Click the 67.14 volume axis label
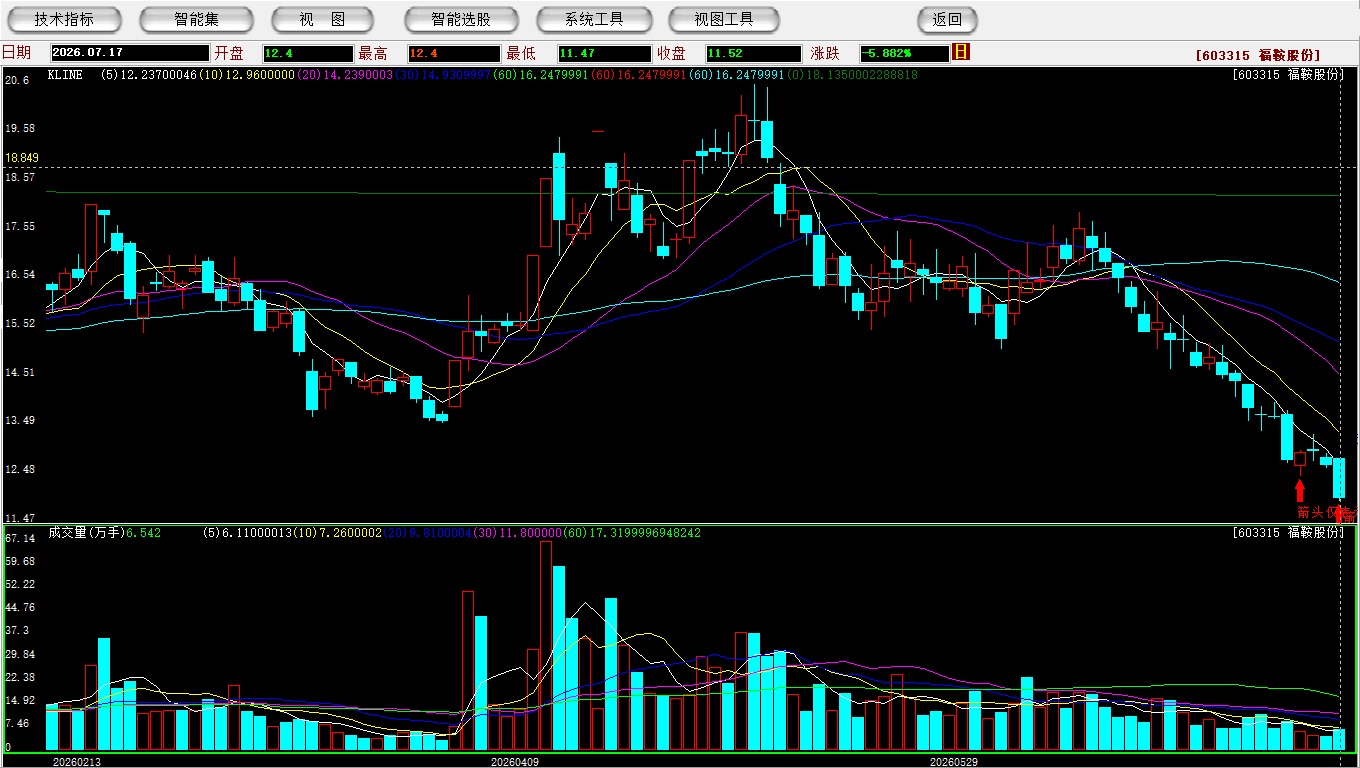 click(x=20, y=538)
